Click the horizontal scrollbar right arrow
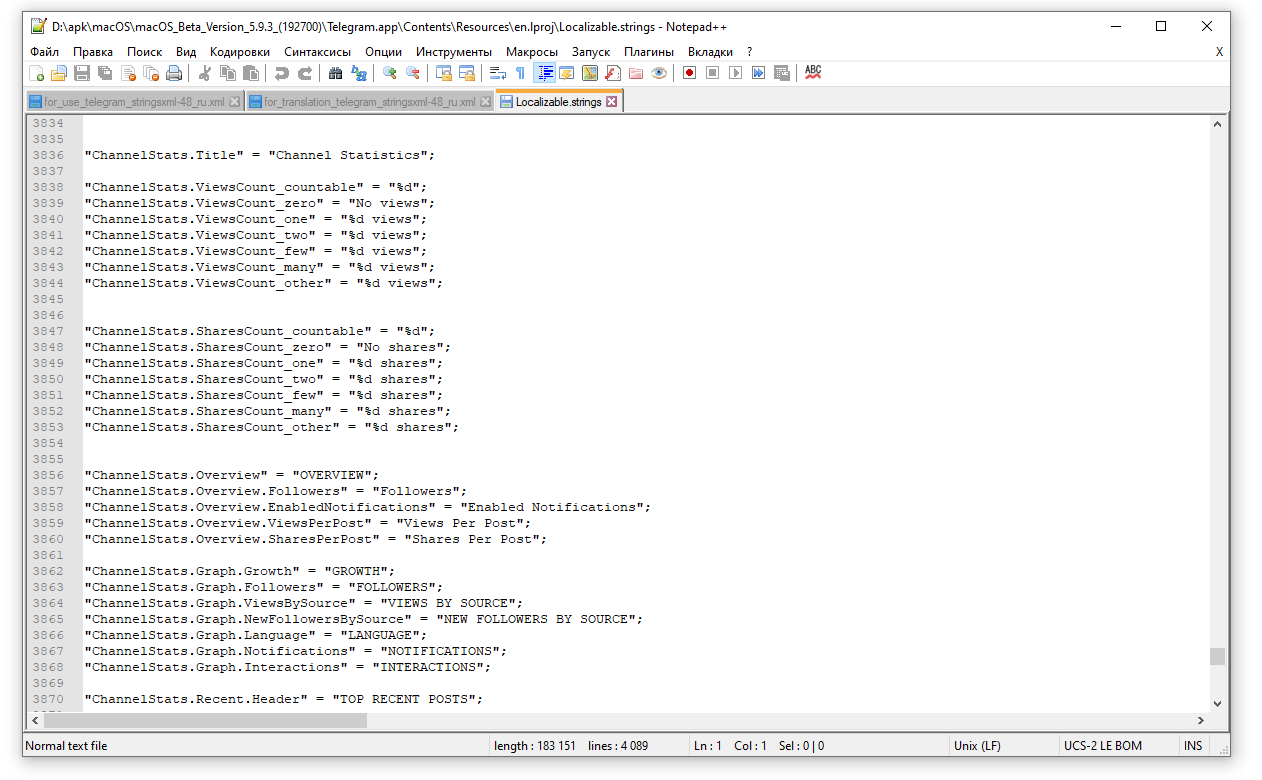 click(x=1200, y=720)
